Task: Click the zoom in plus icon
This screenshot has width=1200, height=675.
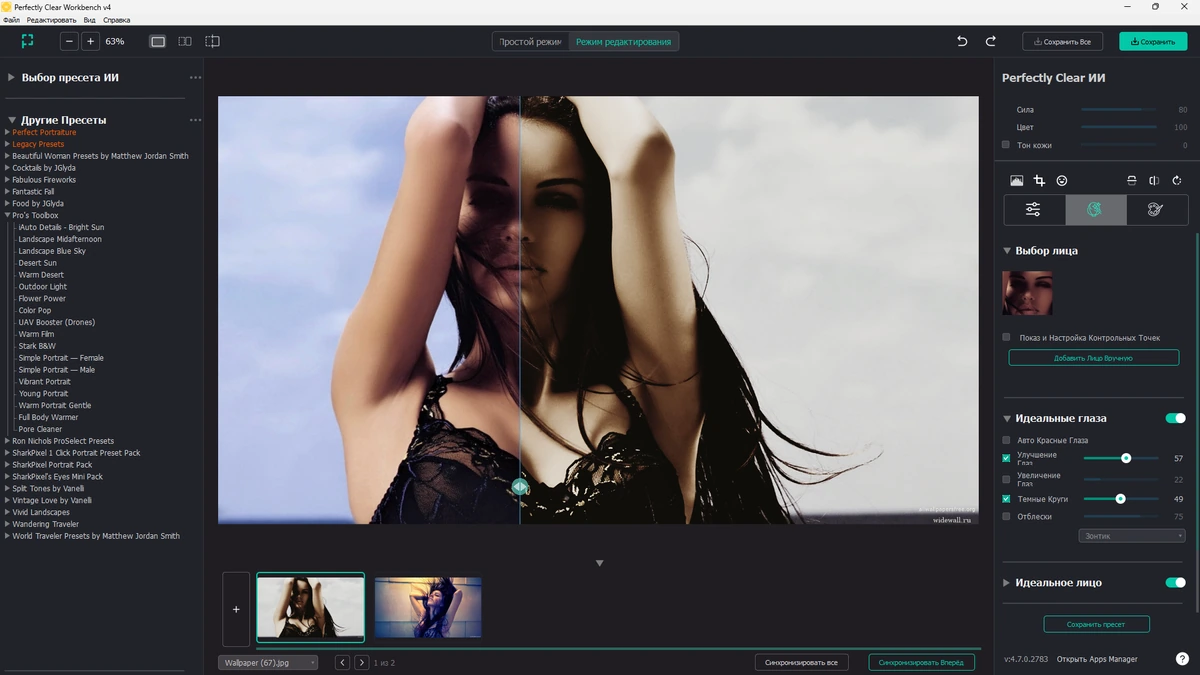Action: [x=91, y=41]
